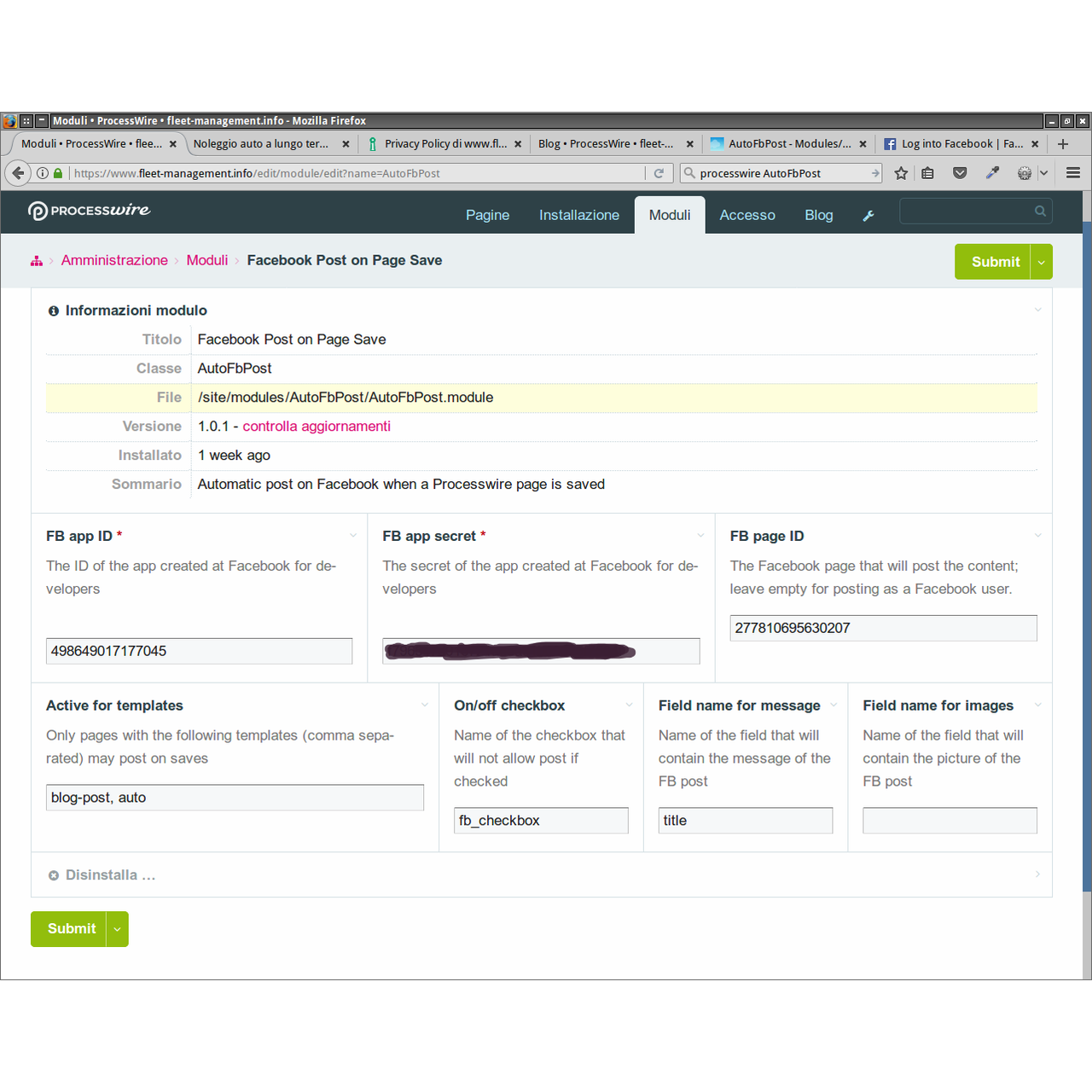Bookmark the page with the star icon
The image size is (1092, 1092).
pyautogui.click(x=901, y=172)
